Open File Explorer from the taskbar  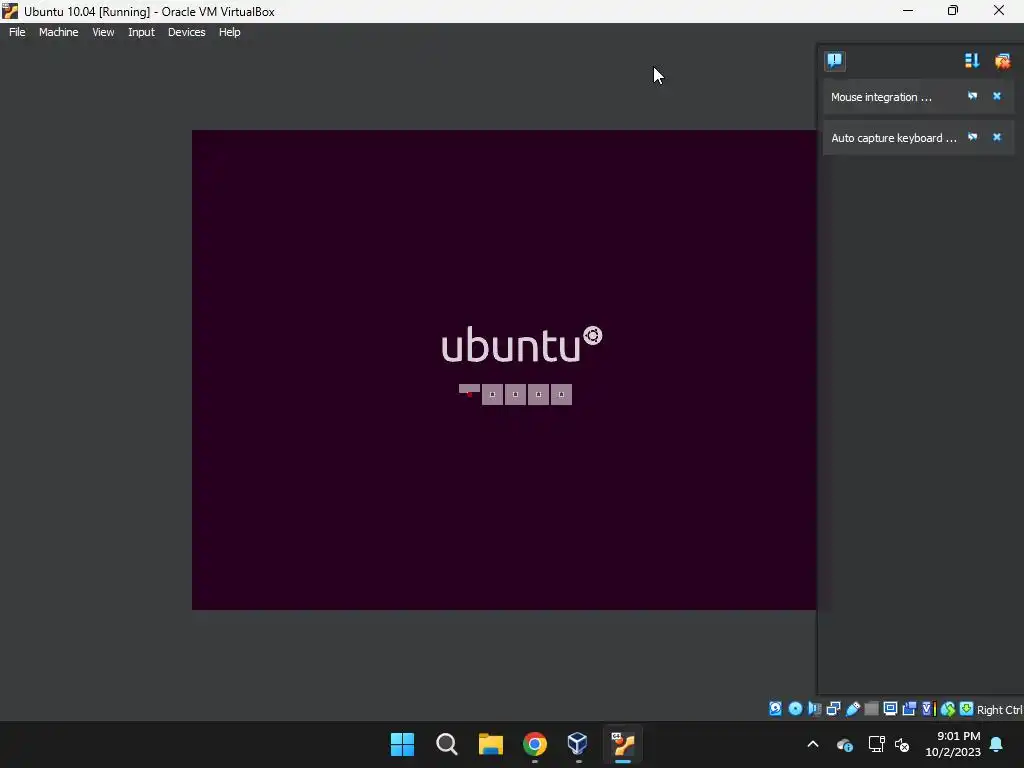pyautogui.click(x=490, y=744)
